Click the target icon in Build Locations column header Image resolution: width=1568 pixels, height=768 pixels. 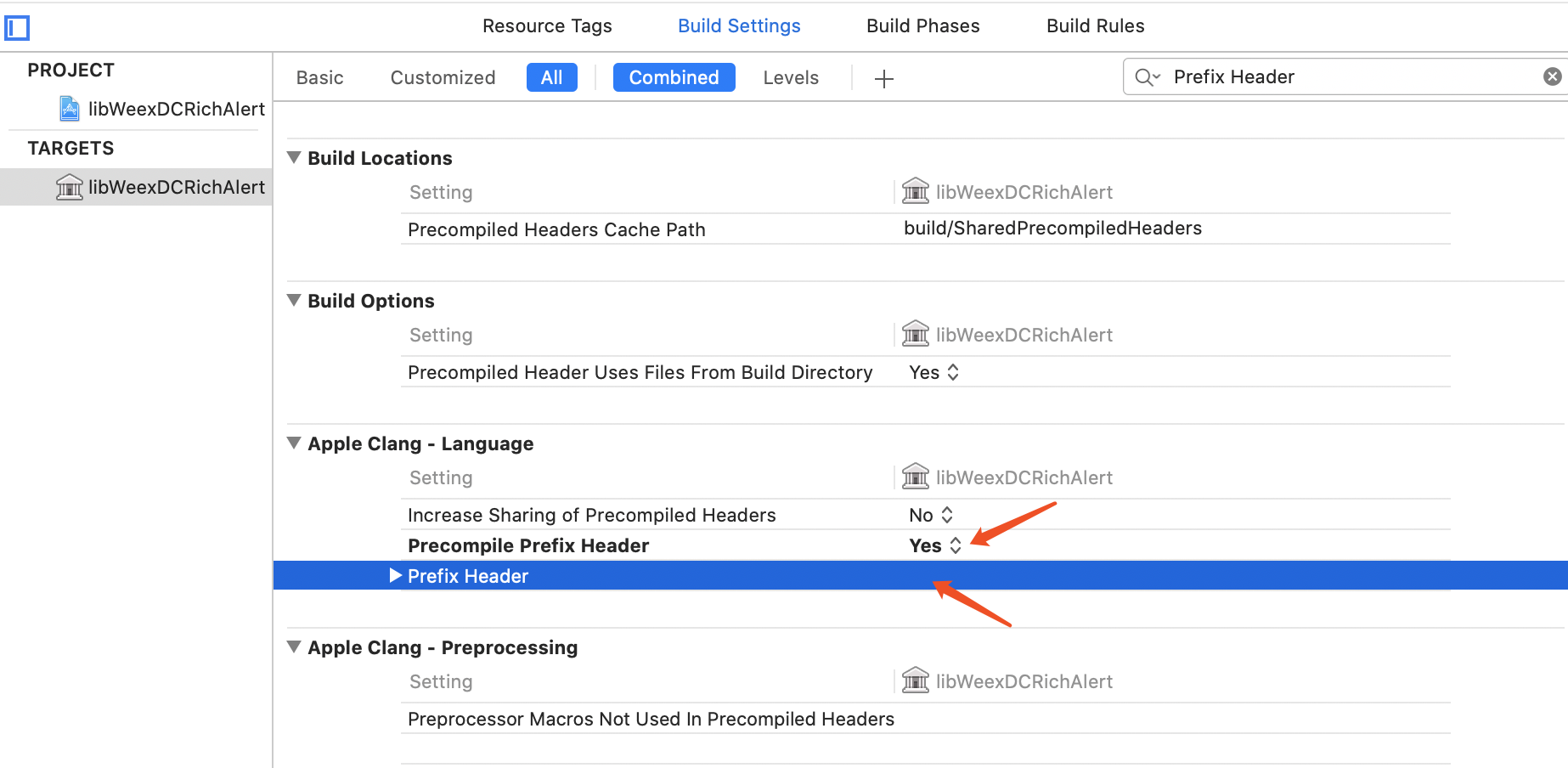tap(916, 191)
